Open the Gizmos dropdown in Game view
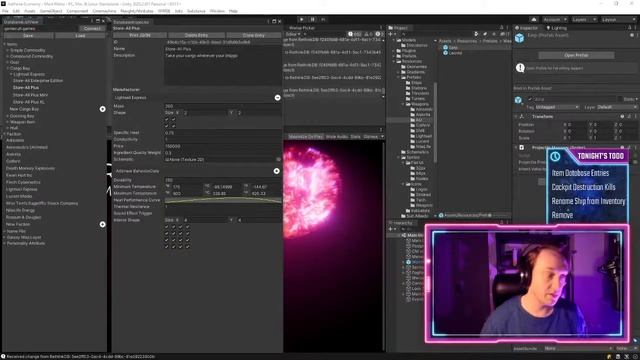The image size is (640, 360). click(373, 136)
